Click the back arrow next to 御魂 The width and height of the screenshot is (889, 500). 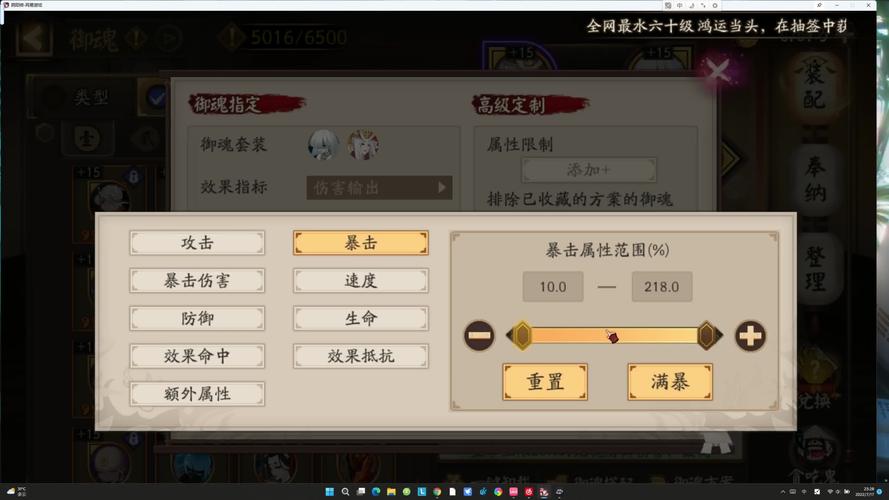coord(34,38)
